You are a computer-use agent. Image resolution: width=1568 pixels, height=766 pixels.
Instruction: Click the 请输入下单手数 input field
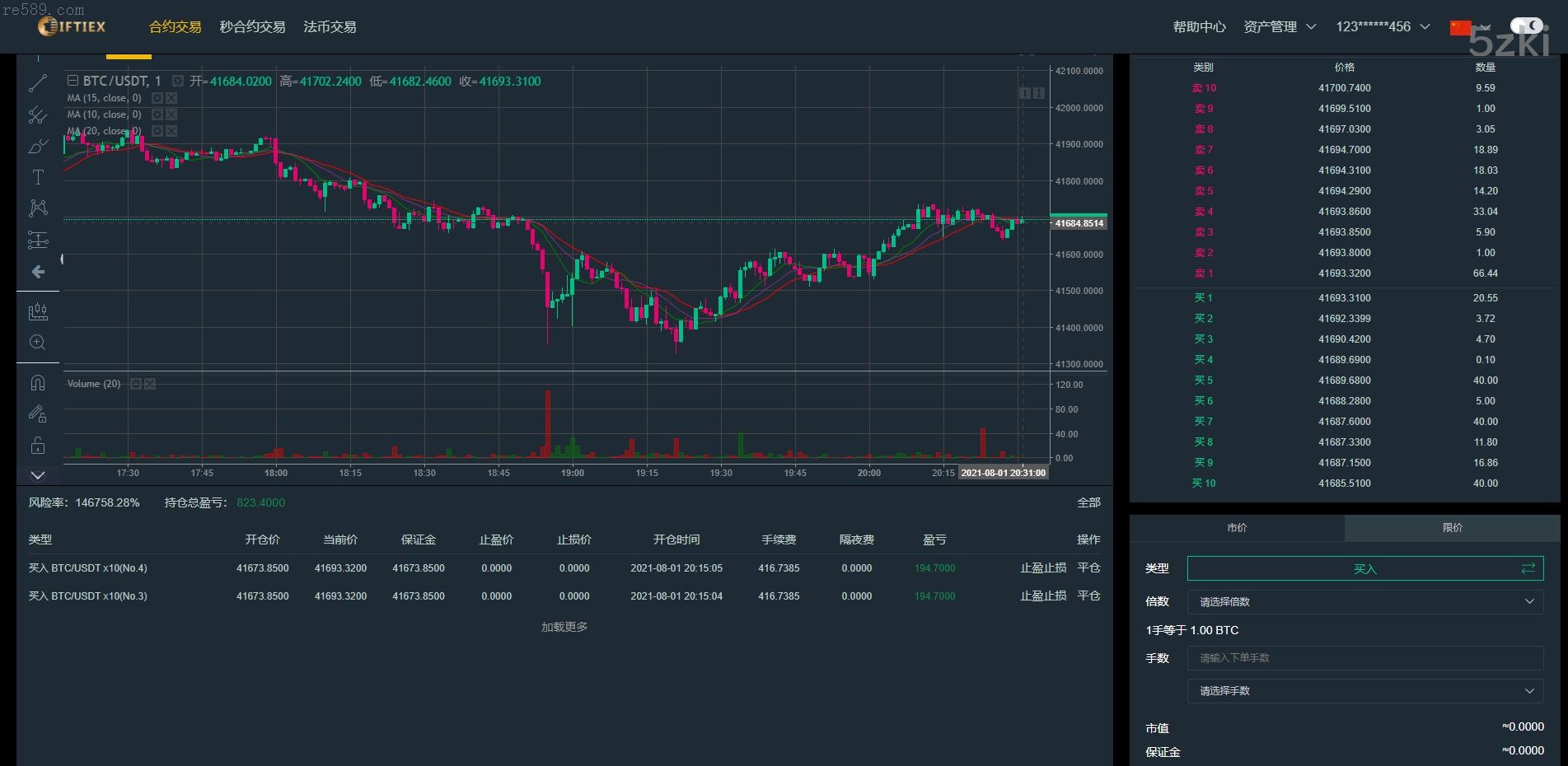point(1364,658)
